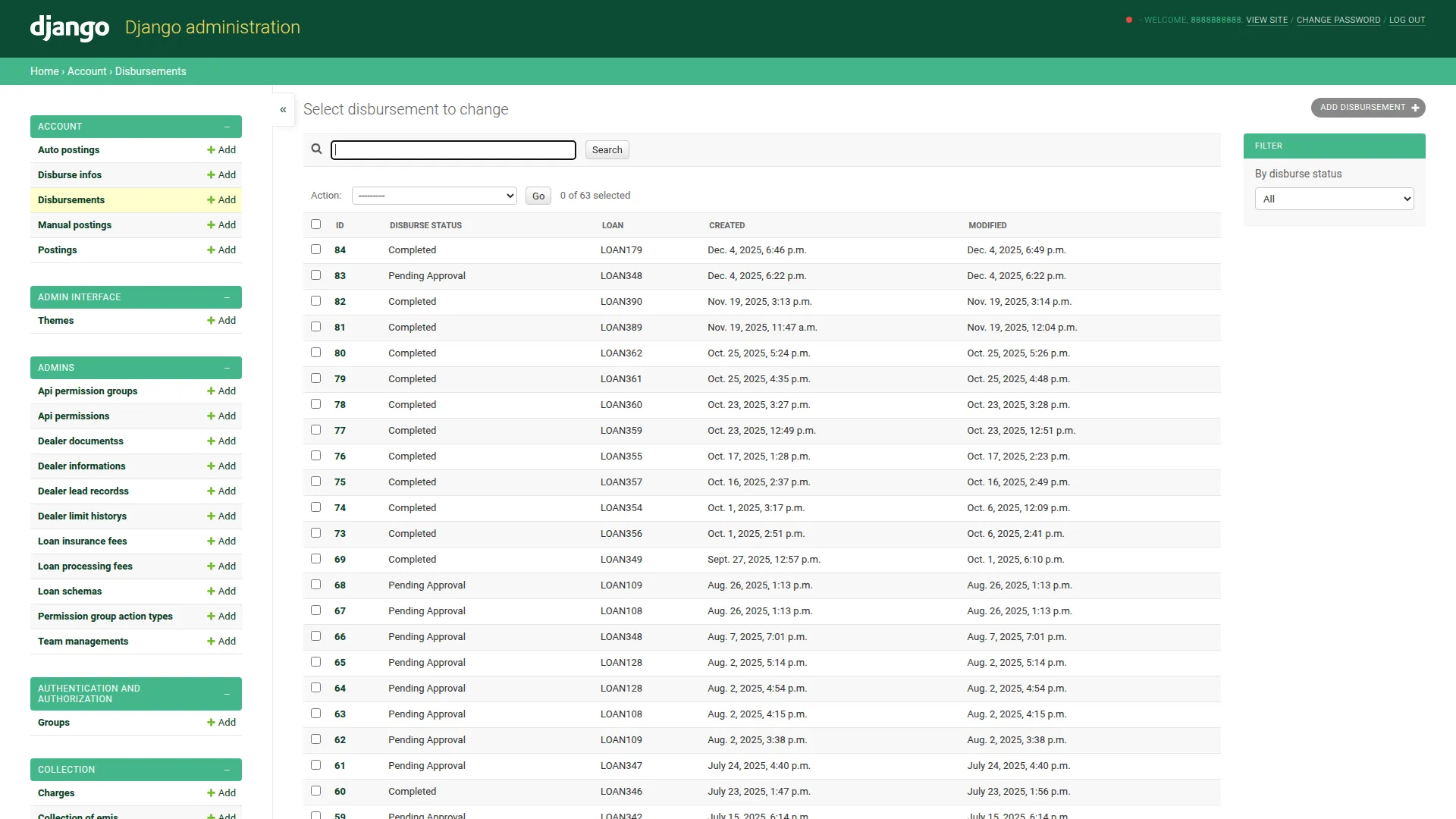This screenshot has height=819, width=1456.
Task: Click the red theme indicator dot in header
Action: click(1129, 20)
